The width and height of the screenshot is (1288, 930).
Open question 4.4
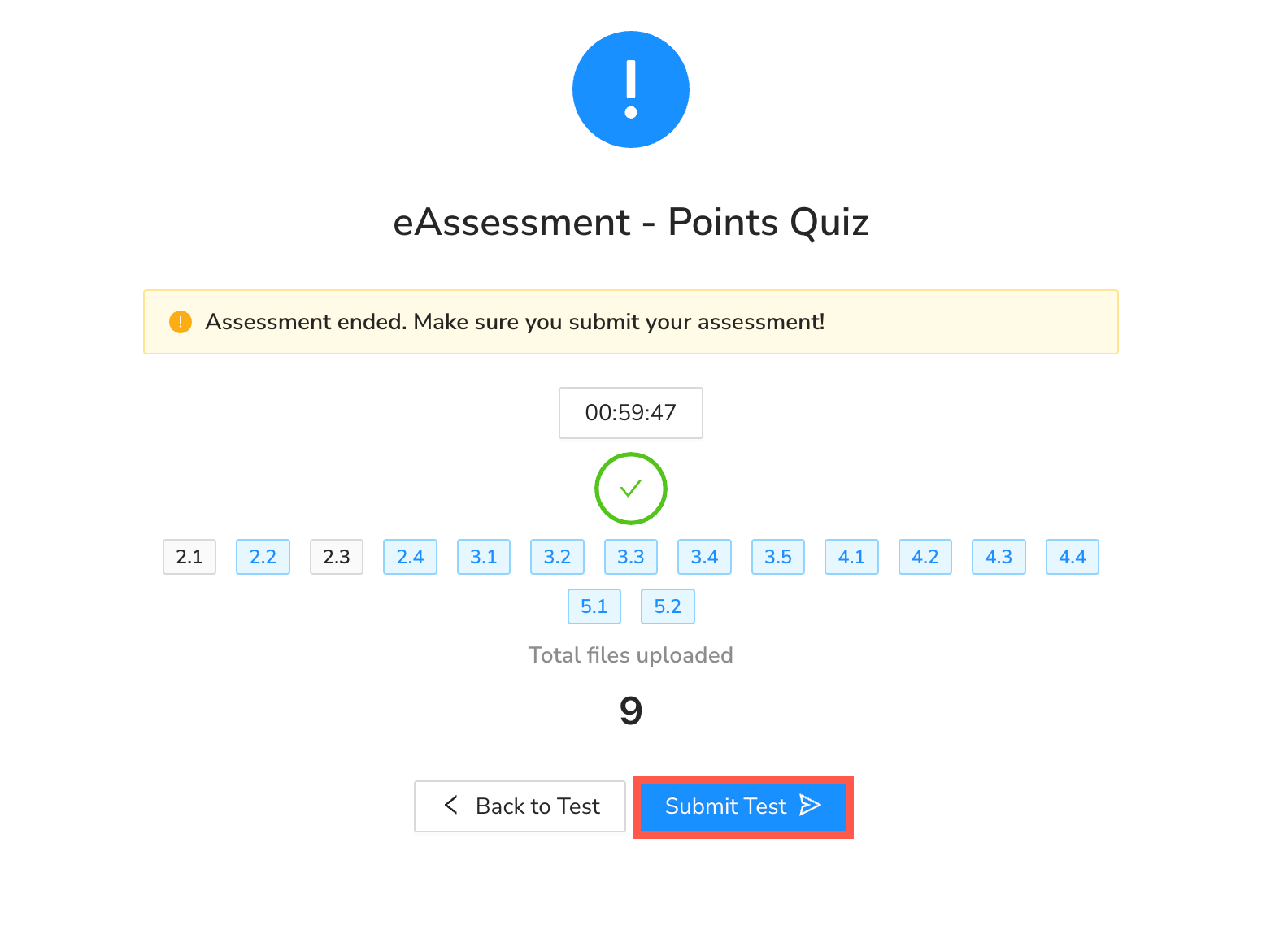coord(1072,557)
